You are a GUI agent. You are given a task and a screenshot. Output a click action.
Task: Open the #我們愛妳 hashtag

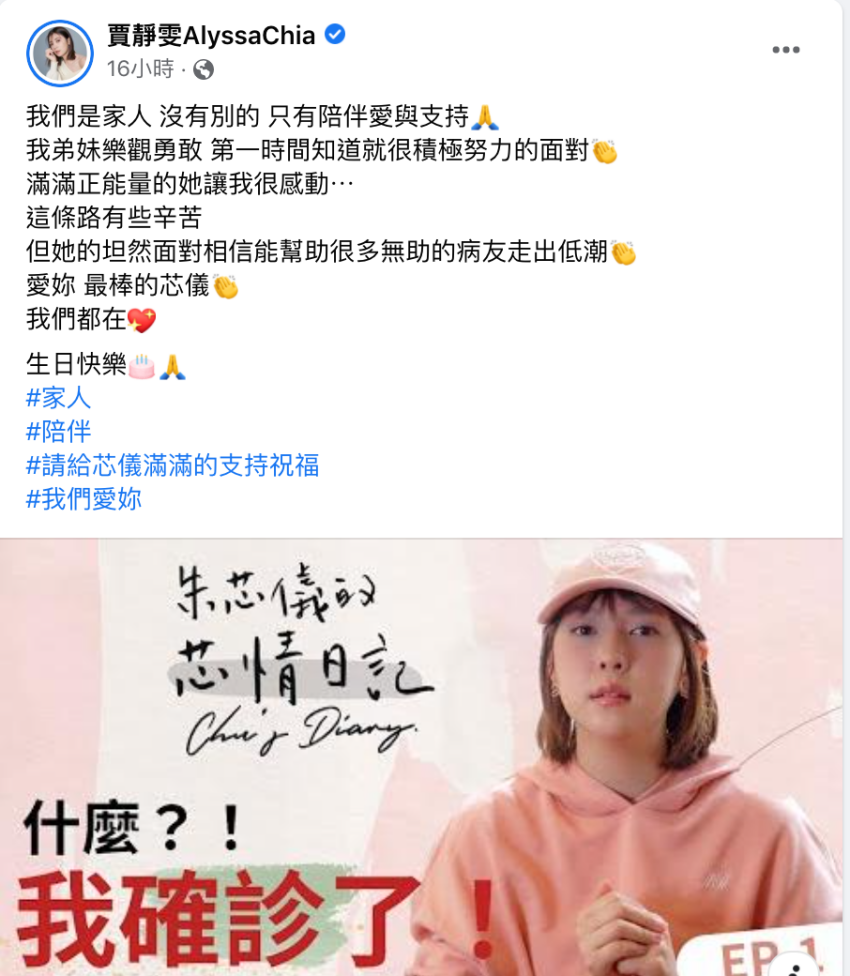coord(84,499)
